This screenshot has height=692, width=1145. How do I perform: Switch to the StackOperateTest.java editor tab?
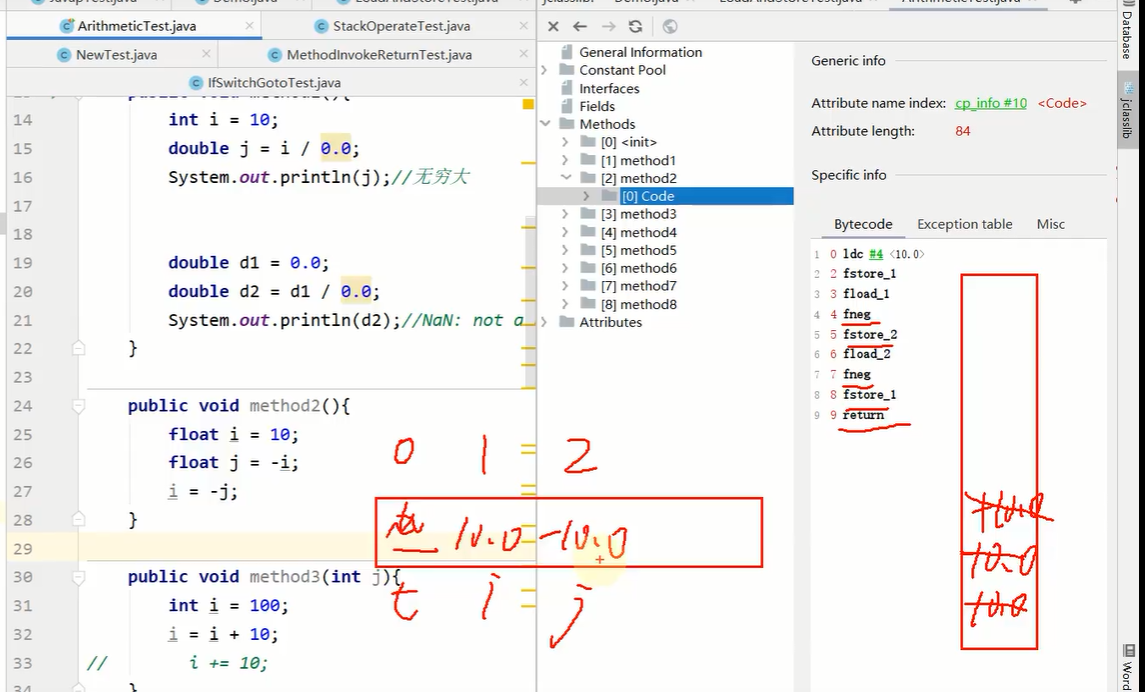[x=401, y=26]
